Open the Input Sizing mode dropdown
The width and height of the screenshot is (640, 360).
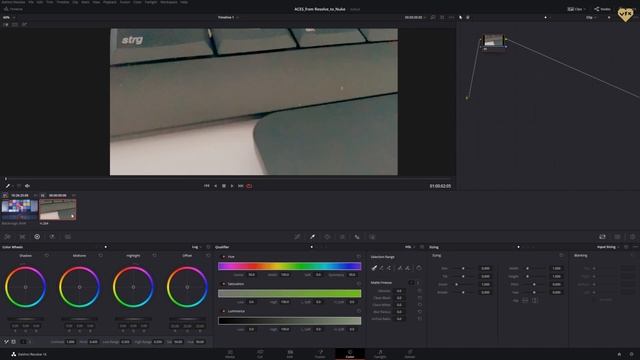tap(608, 247)
